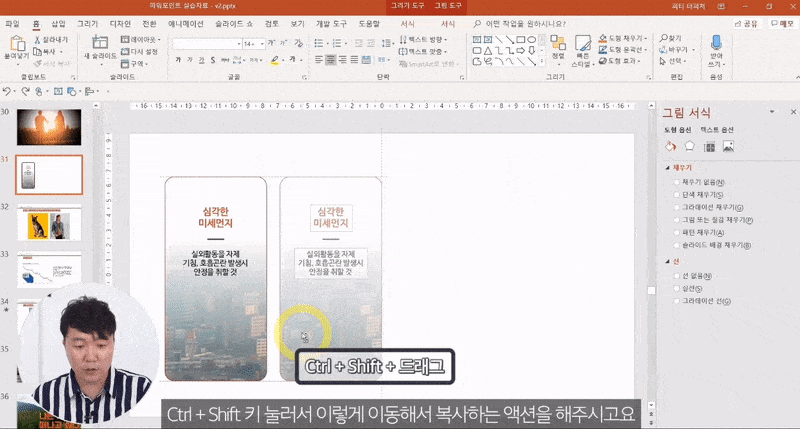Switch to the Insert (삽입) tab

coord(58,24)
